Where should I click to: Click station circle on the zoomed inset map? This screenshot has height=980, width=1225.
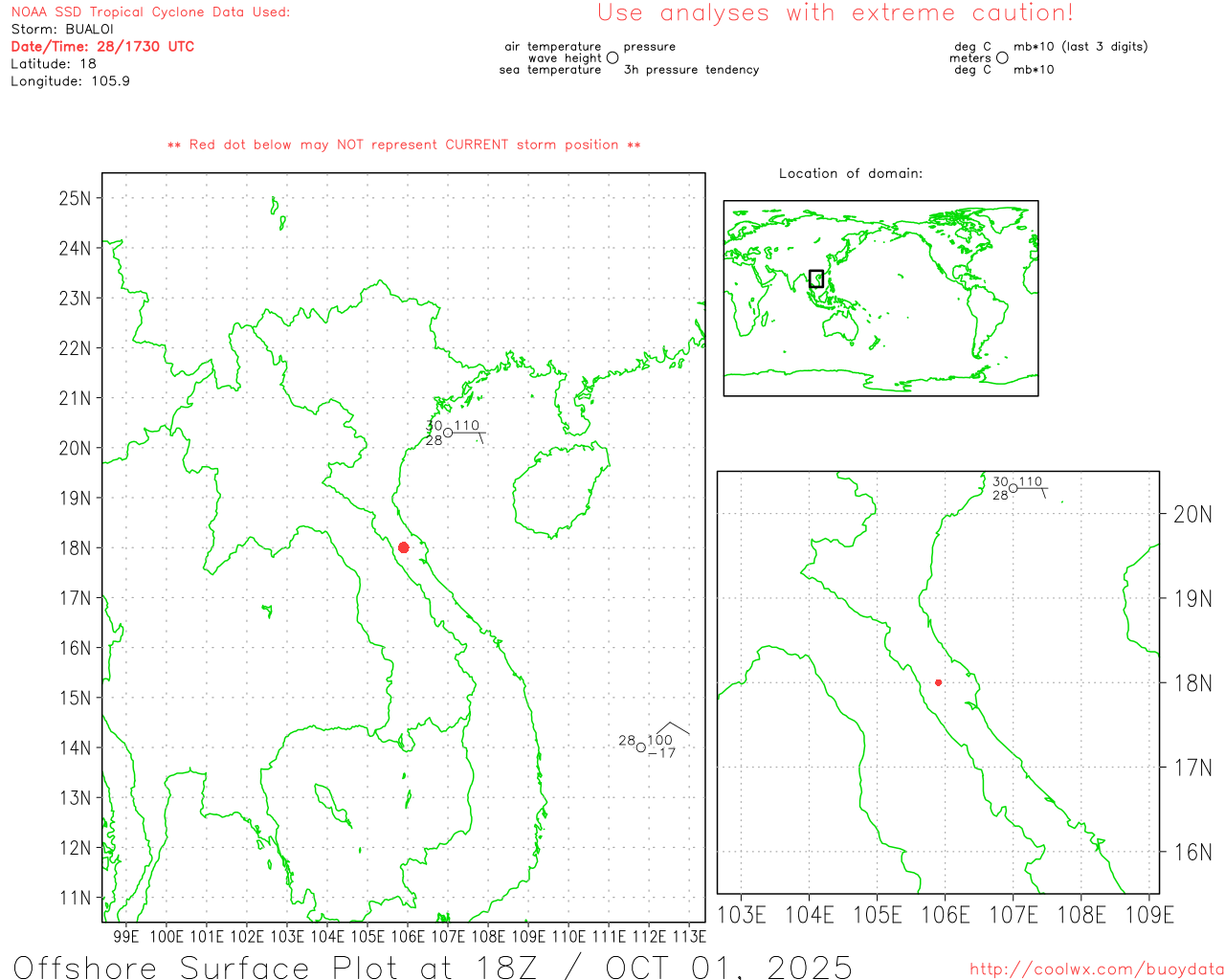(1013, 488)
